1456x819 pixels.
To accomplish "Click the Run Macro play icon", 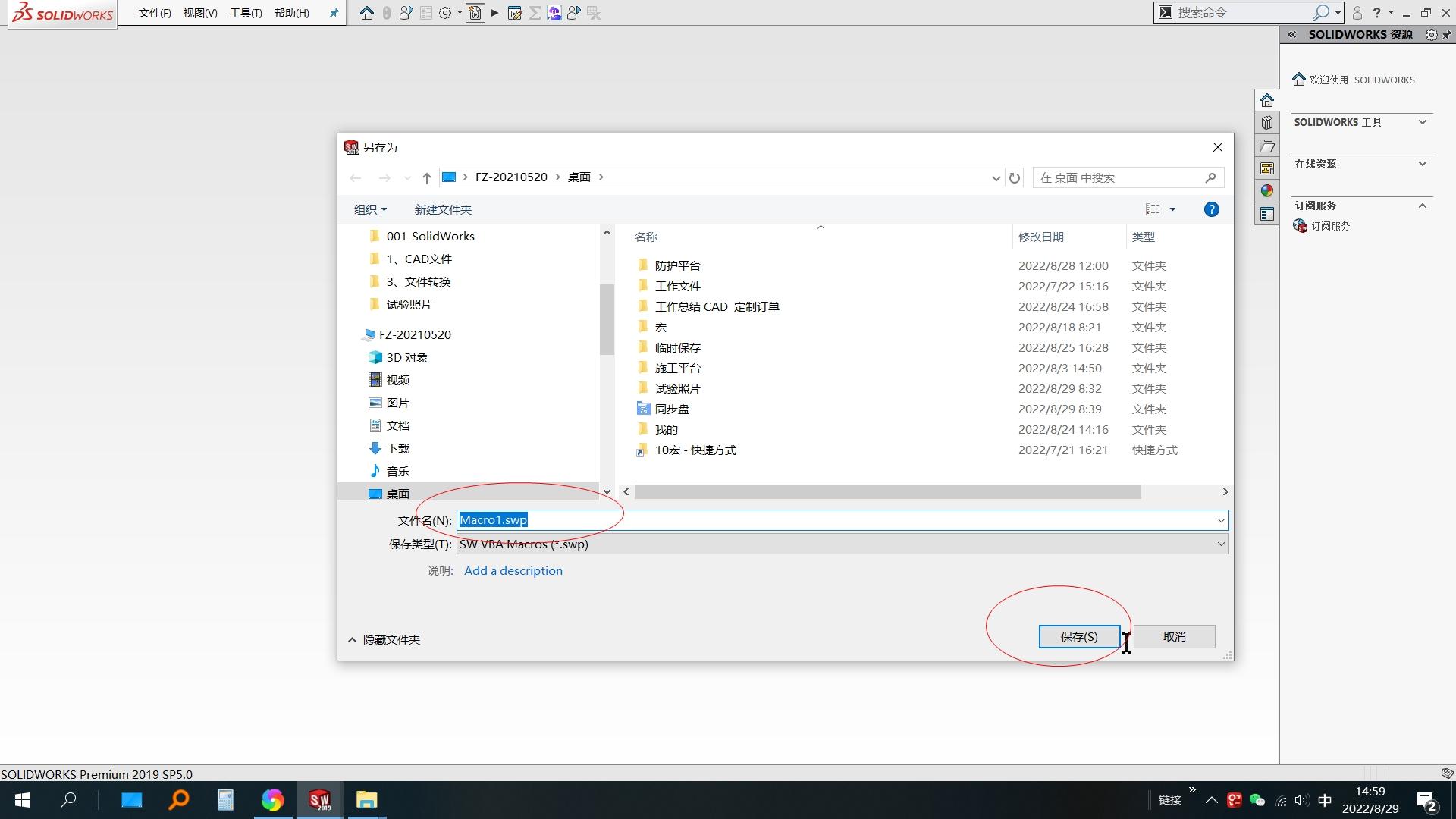I will (x=495, y=13).
